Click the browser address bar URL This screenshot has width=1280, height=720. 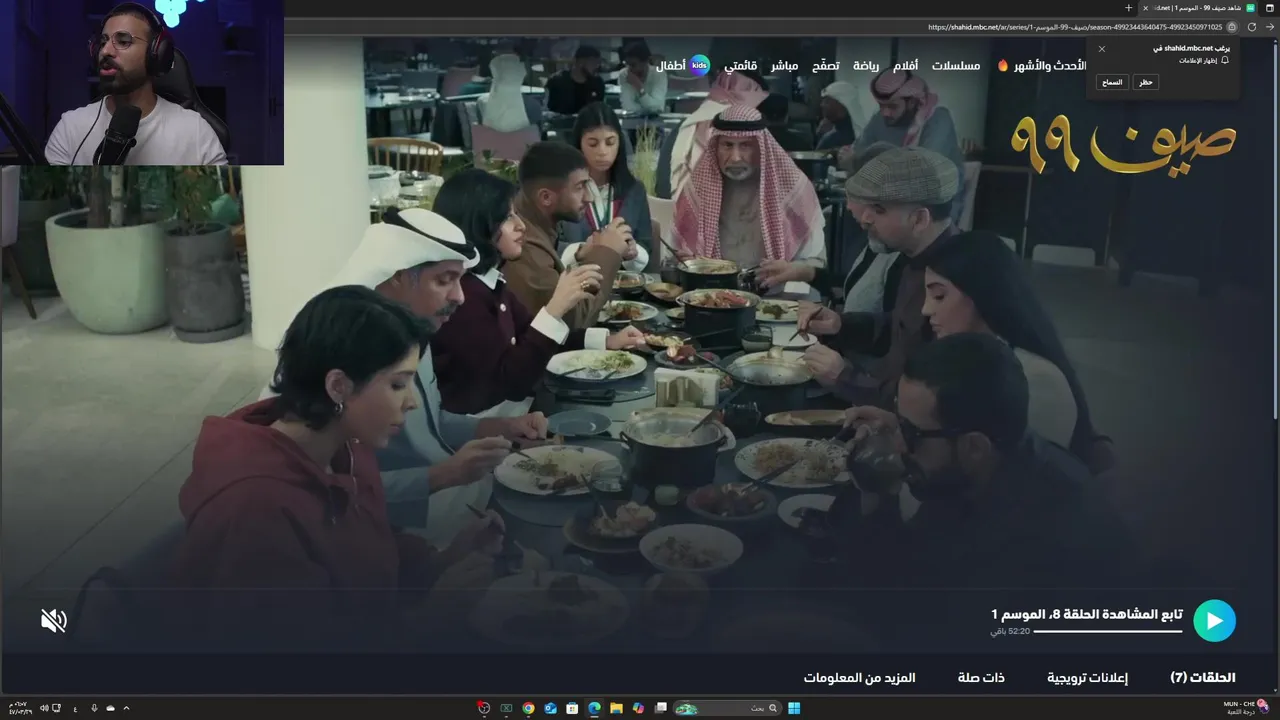point(1075,27)
